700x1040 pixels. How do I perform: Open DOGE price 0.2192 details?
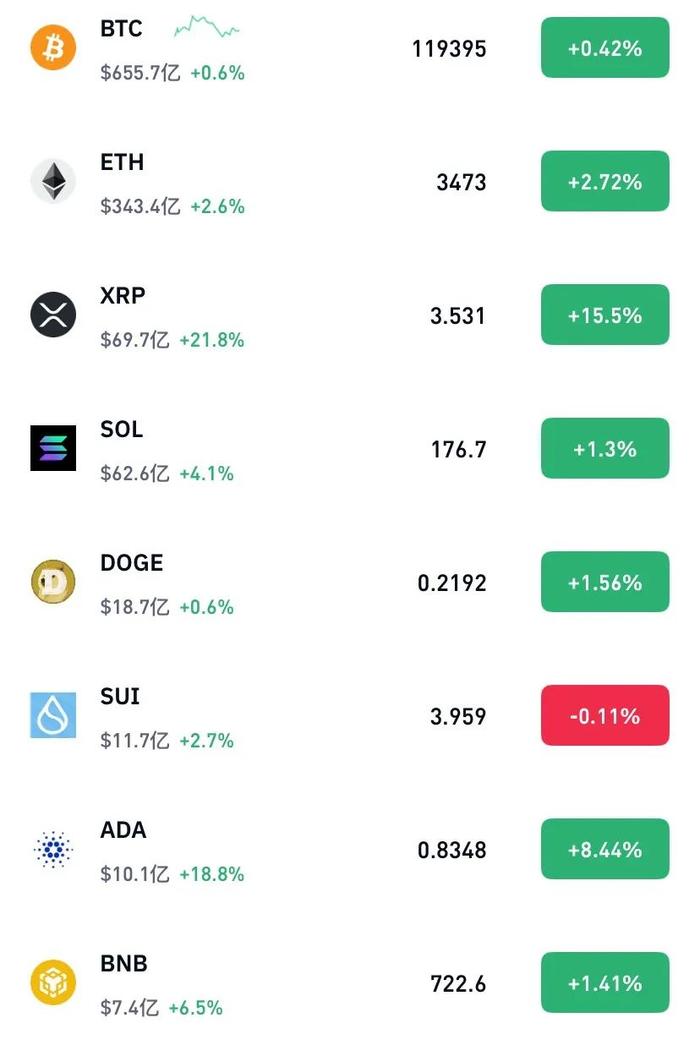(x=452, y=583)
